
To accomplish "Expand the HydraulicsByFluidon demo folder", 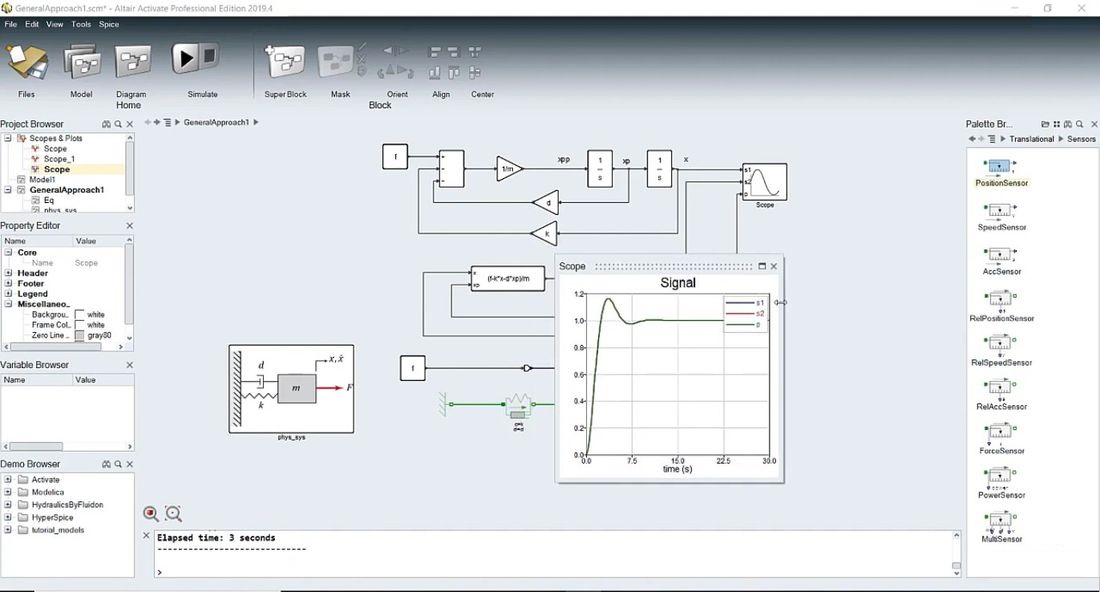I will pos(8,504).
